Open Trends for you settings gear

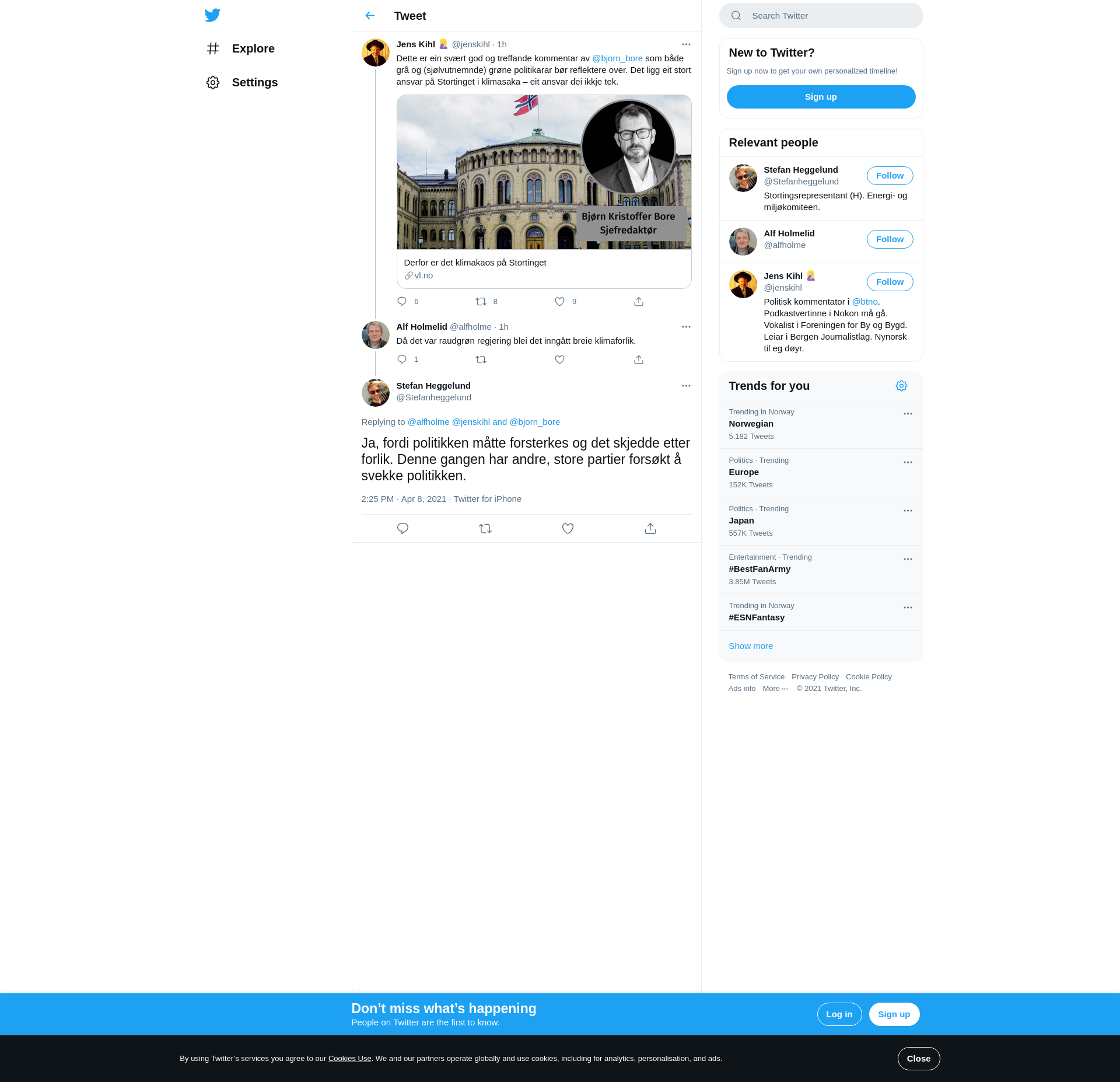[901, 386]
